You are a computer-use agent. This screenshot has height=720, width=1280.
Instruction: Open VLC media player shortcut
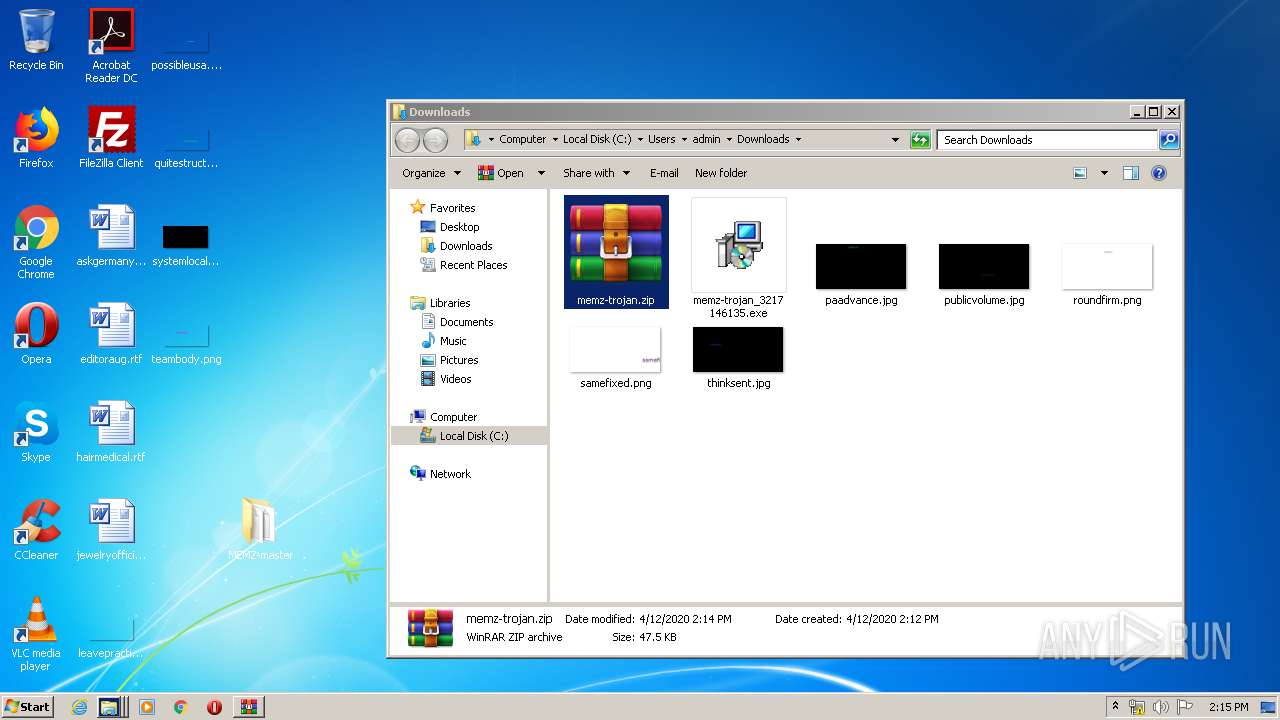pos(36,634)
